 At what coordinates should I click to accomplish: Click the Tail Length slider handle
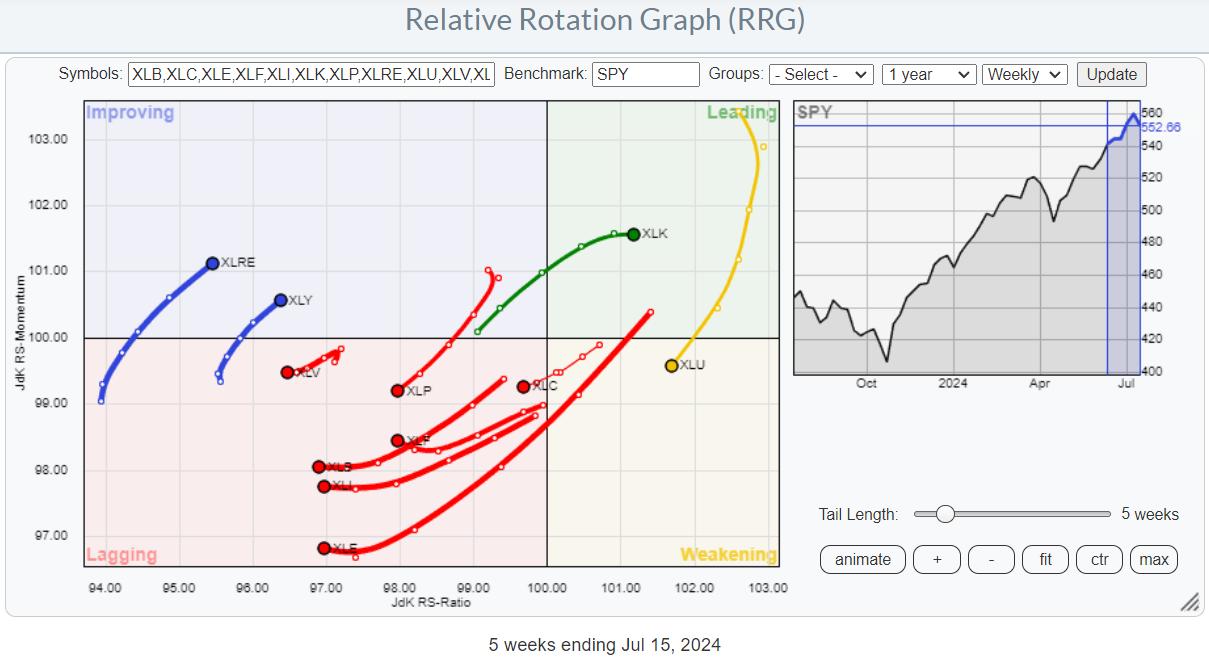click(944, 514)
